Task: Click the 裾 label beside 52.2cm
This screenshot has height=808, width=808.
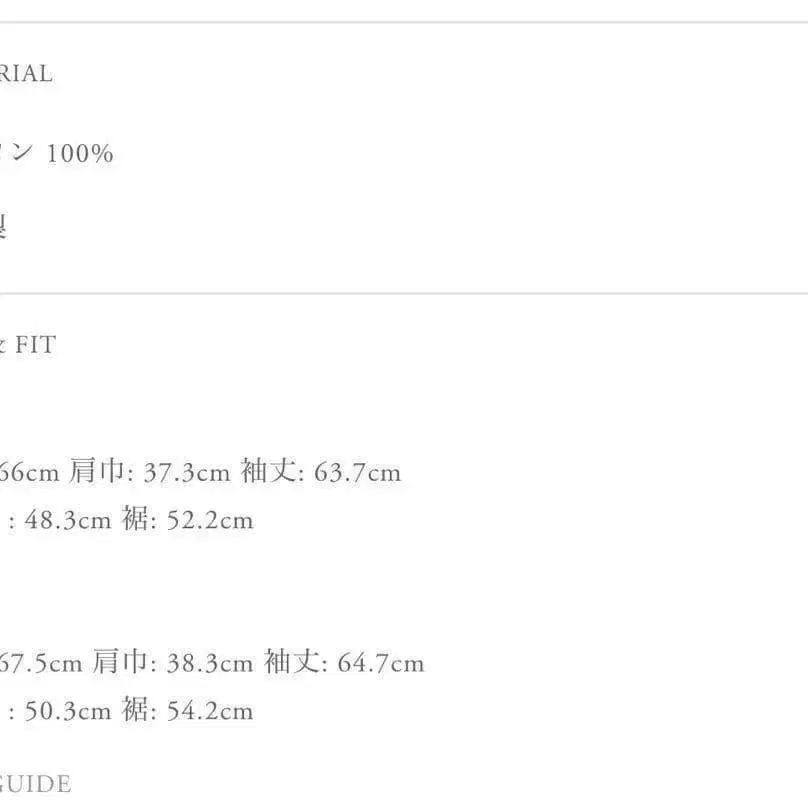Action: (x=137, y=520)
